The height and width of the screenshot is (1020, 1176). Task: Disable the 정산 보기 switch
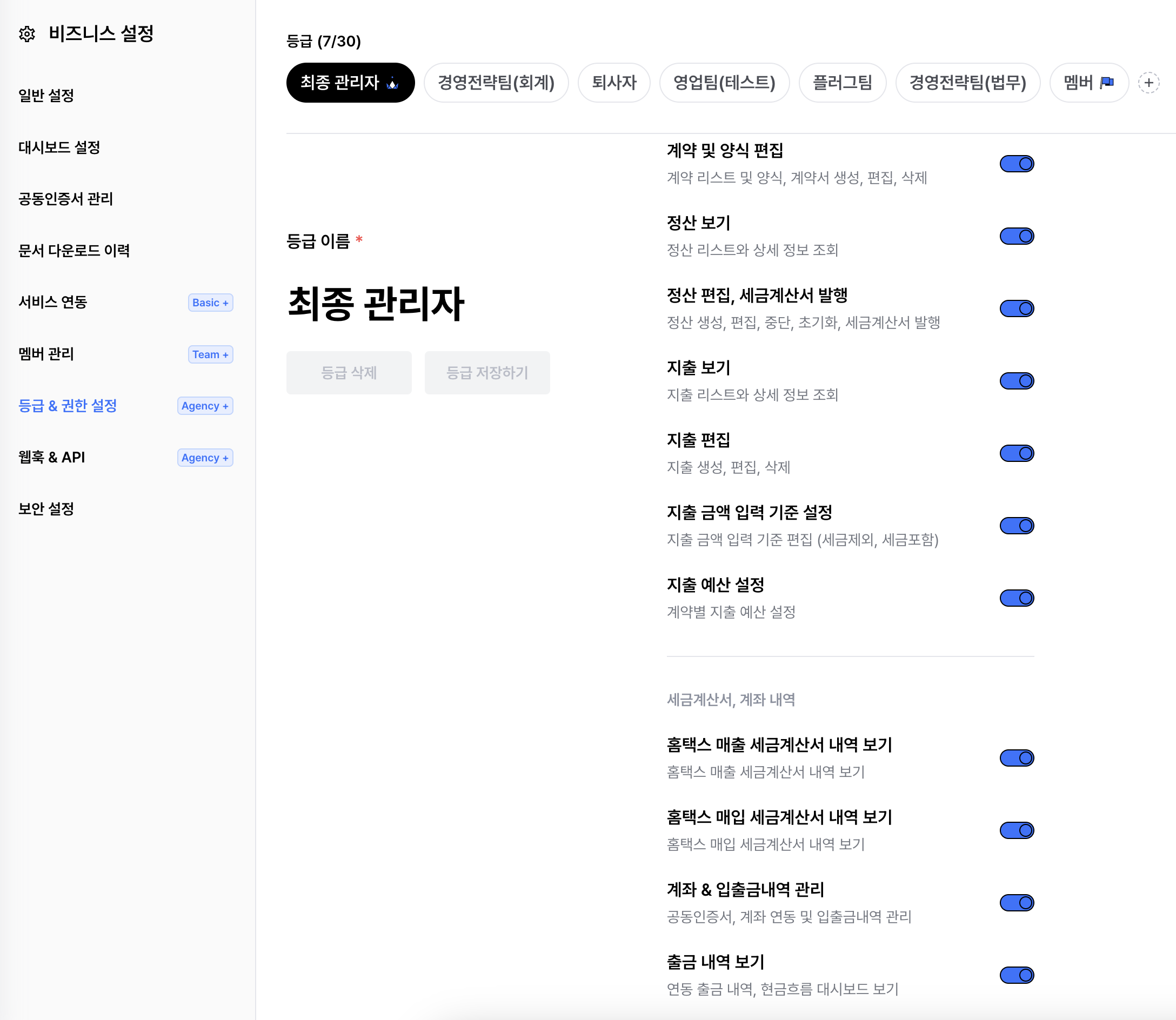pos(1017,236)
